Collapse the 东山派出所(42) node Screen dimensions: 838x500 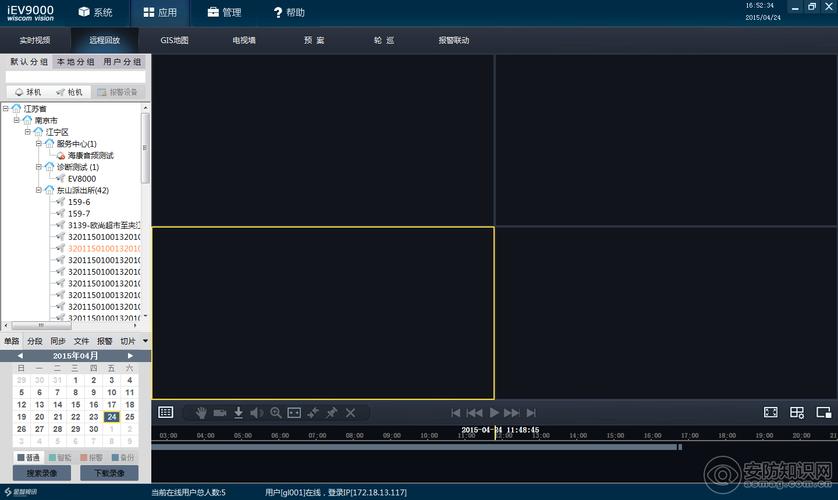pyautogui.click(x=38, y=190)
